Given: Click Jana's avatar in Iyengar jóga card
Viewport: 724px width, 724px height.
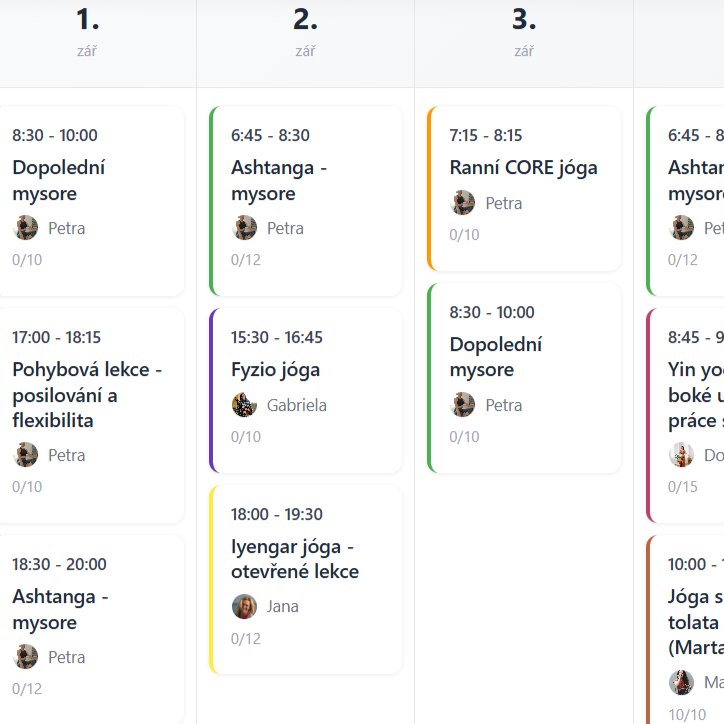Looking at the screenshot, I should pos(244,606).
